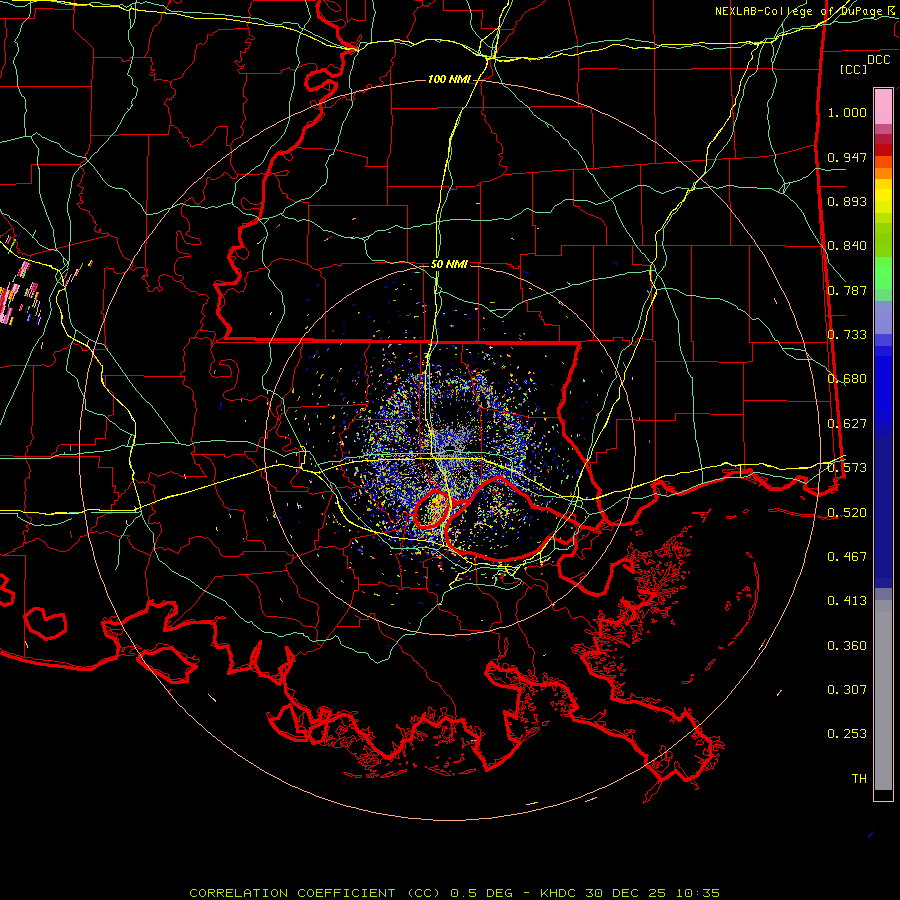Select the 0.947 legend value
The image size is (900, 900).
point(847,157)
